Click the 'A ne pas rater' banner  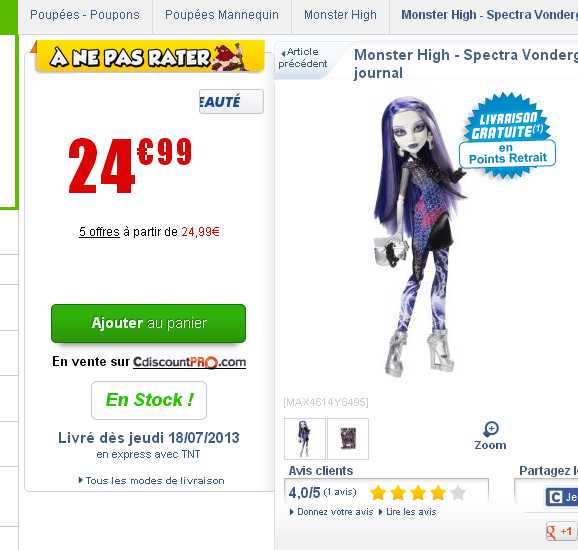149,57
